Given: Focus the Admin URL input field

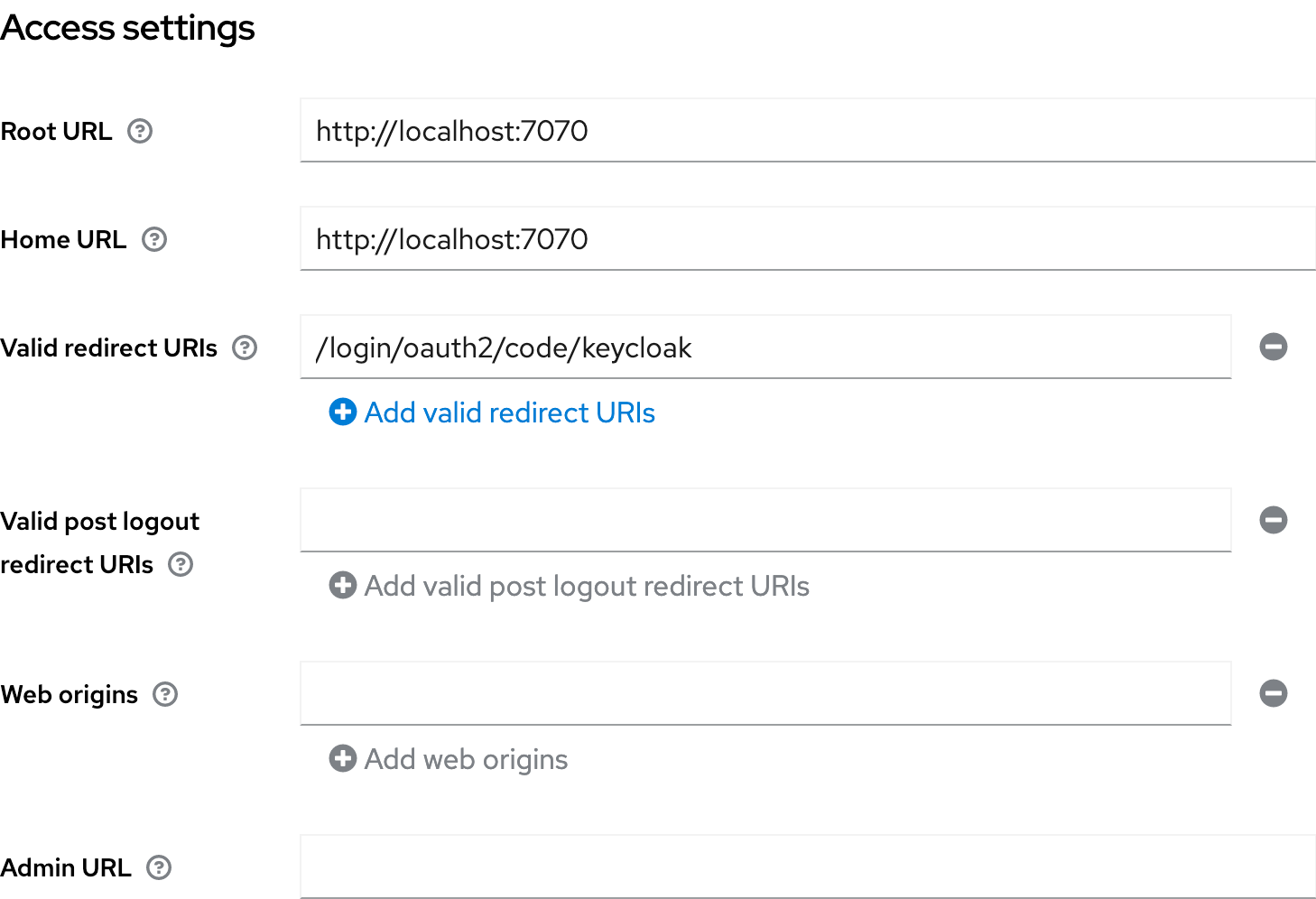Looking at the screenshot, I should click(808, 867).
